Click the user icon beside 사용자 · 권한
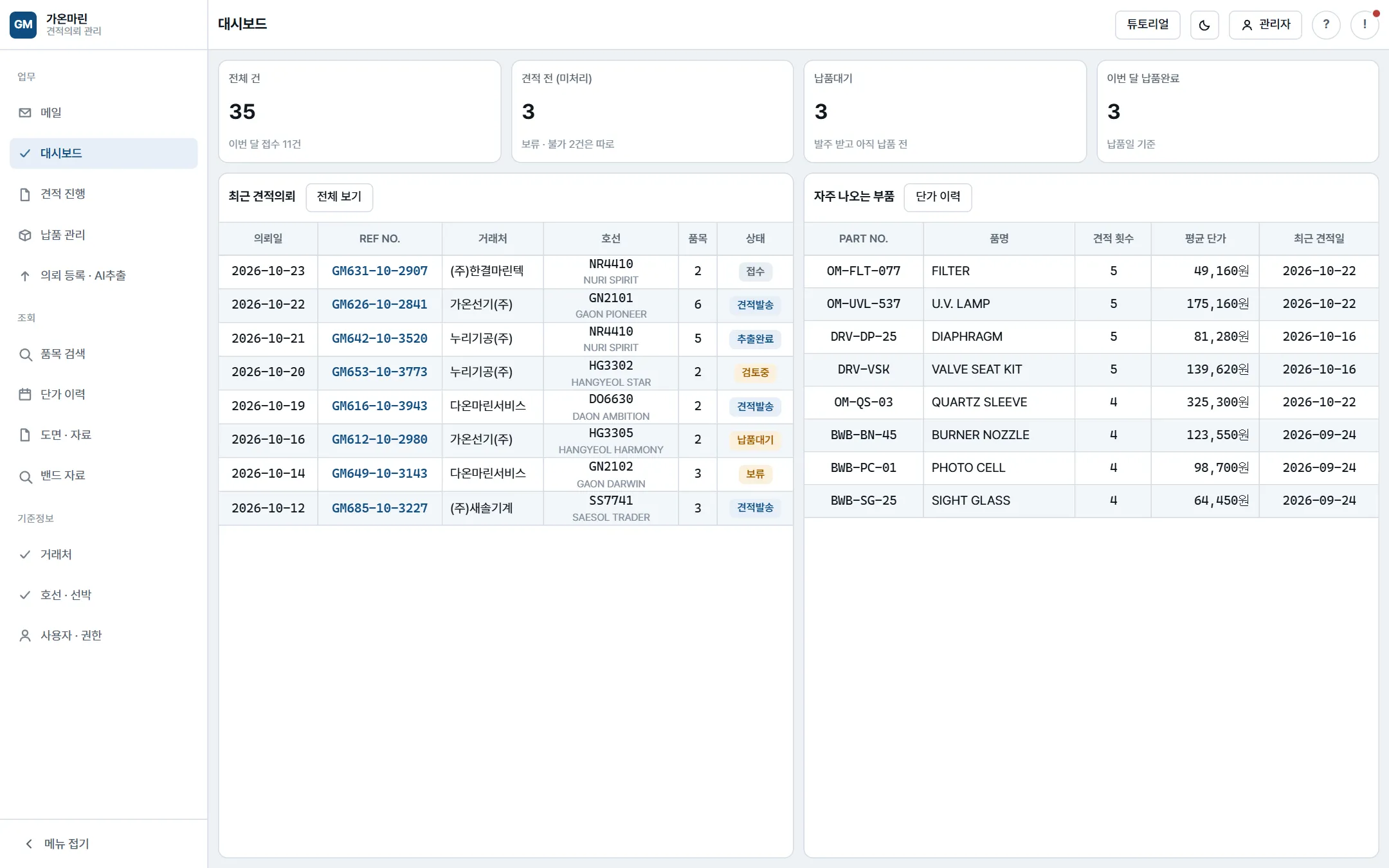Image resolution: width=1389 pixels, height=868 pixels. (x=25, y=635)
